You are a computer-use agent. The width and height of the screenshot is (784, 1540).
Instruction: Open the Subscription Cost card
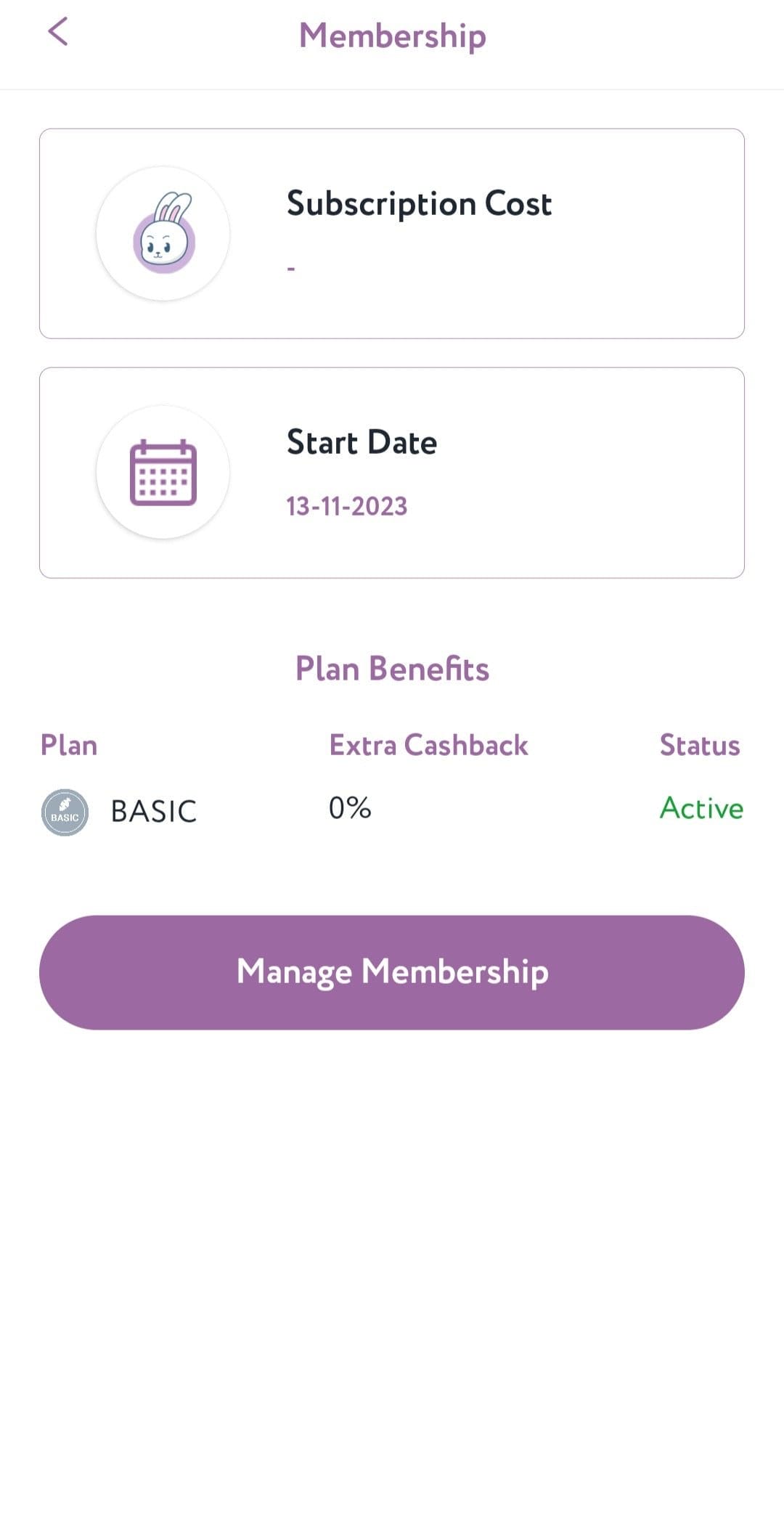coord(392,234)
